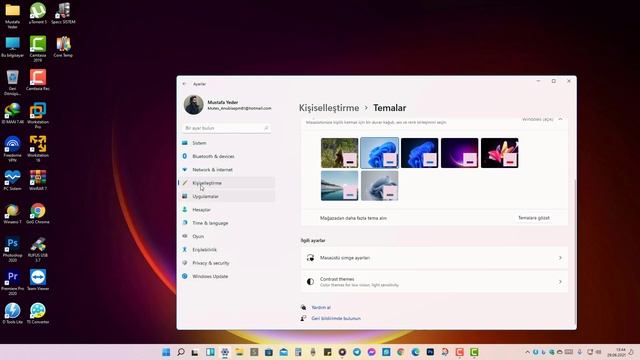Apply the purple glow theme thumbnail
The width and height of the screenshot is (640, 360).
[x=460, y=153]
